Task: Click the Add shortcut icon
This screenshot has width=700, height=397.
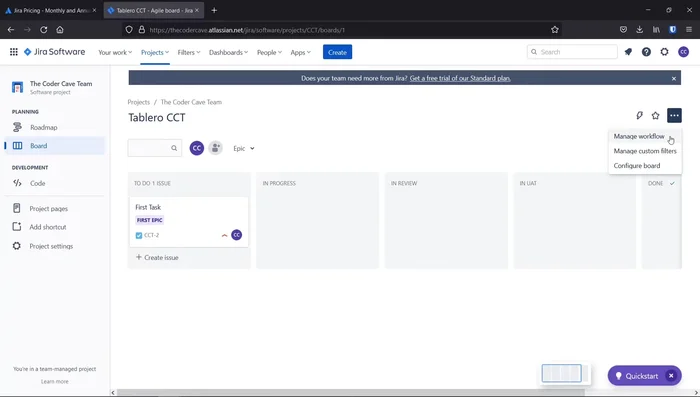Action: [17, 227]
